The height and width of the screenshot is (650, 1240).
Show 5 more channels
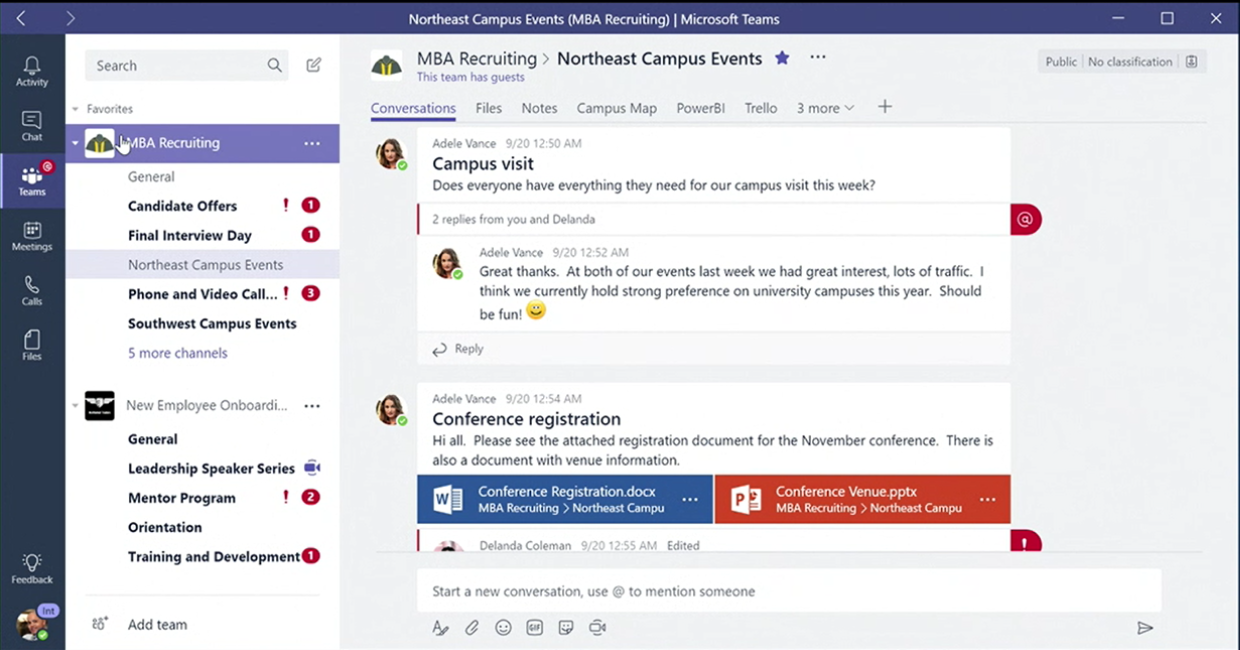(x=178, y=353)
